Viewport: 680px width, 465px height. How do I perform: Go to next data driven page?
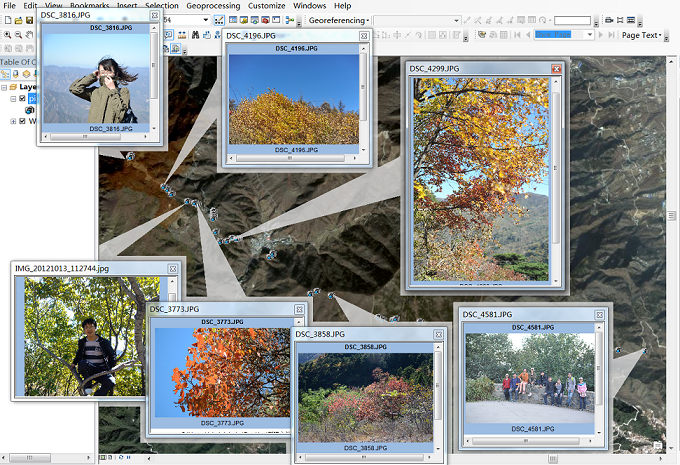(x=601, y=35)
